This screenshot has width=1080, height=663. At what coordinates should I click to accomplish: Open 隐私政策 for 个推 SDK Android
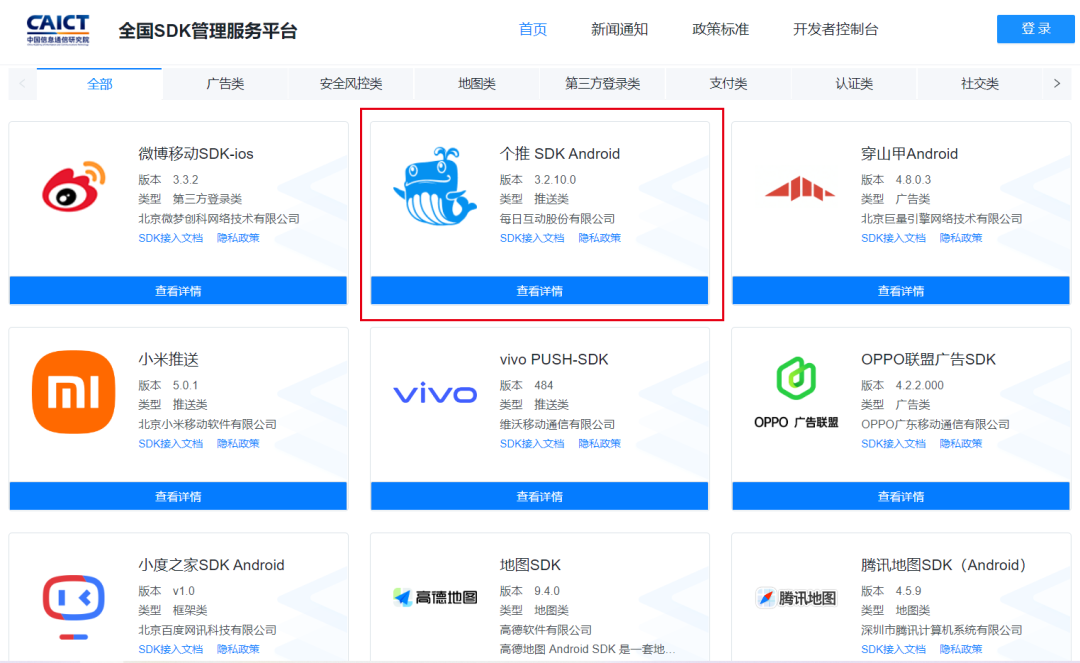click(599, 238)
